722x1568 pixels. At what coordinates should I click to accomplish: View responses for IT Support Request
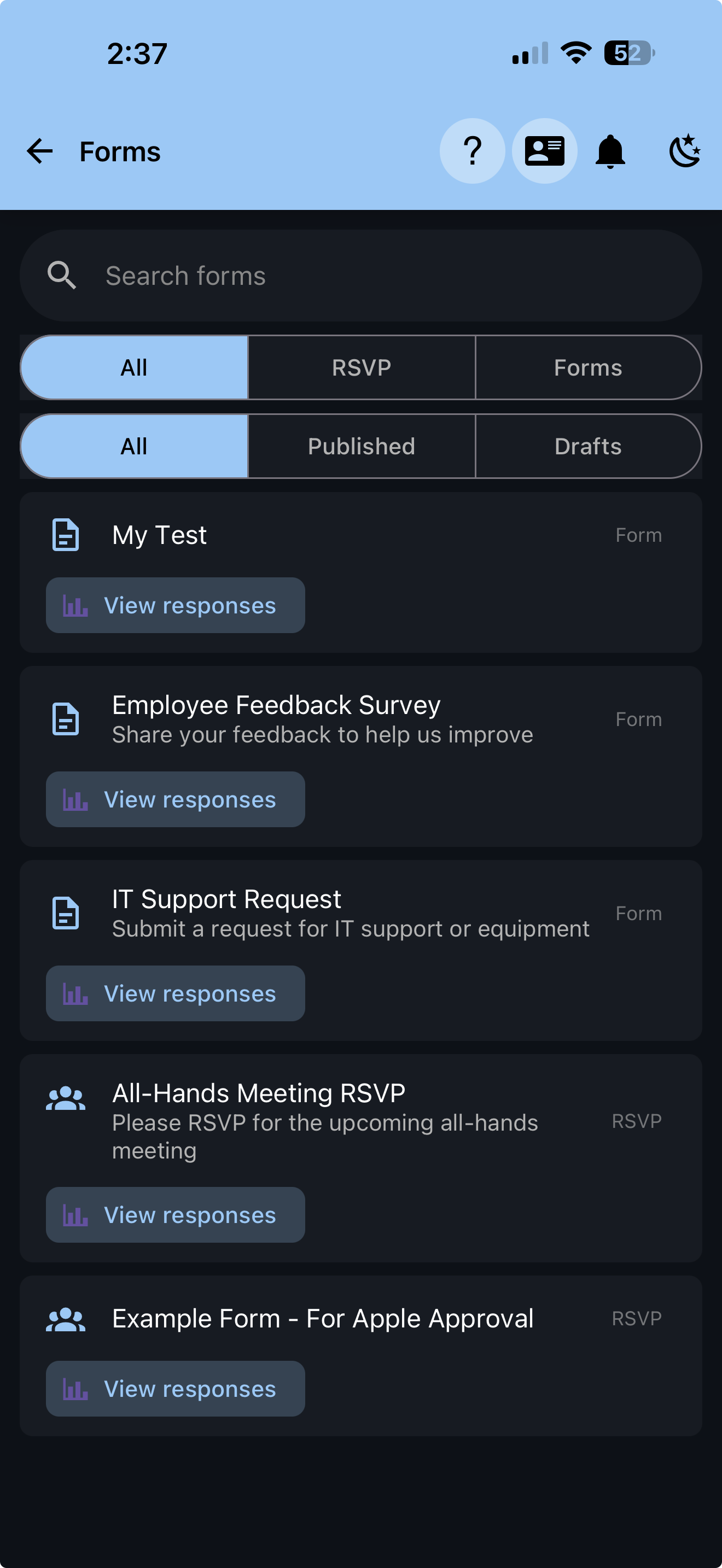[176, 993]
